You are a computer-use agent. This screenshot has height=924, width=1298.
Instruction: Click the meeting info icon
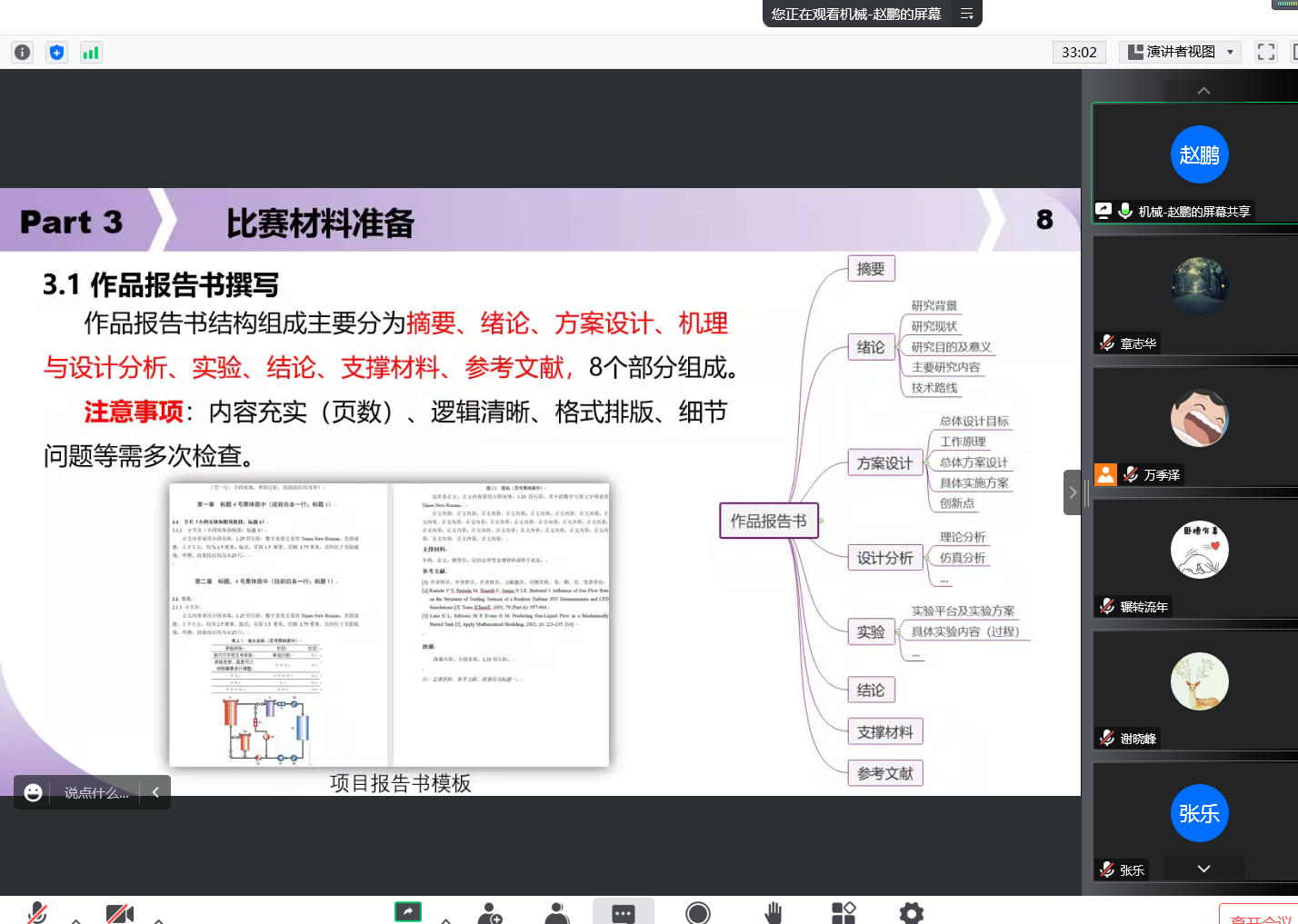[x=23, y=53]
